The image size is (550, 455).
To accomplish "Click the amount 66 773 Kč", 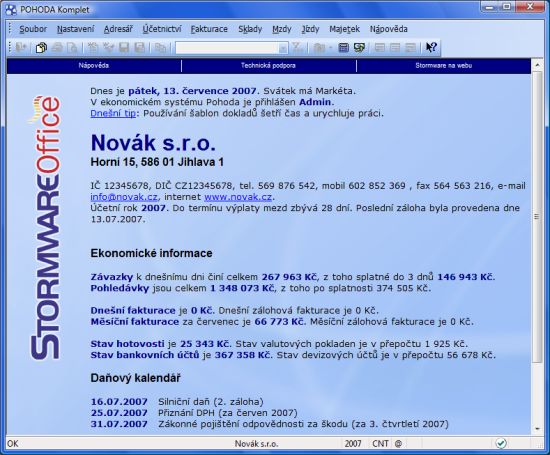I will (x=279, y=322).
